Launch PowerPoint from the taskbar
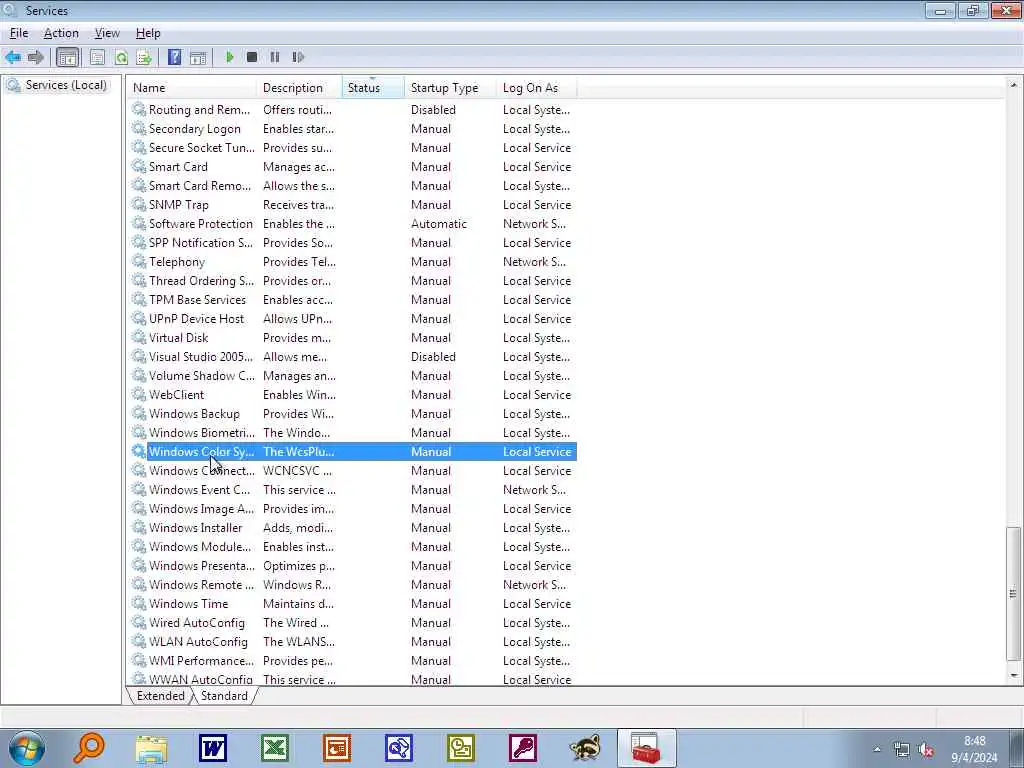 pyautogui.click(x=337, y=748)
